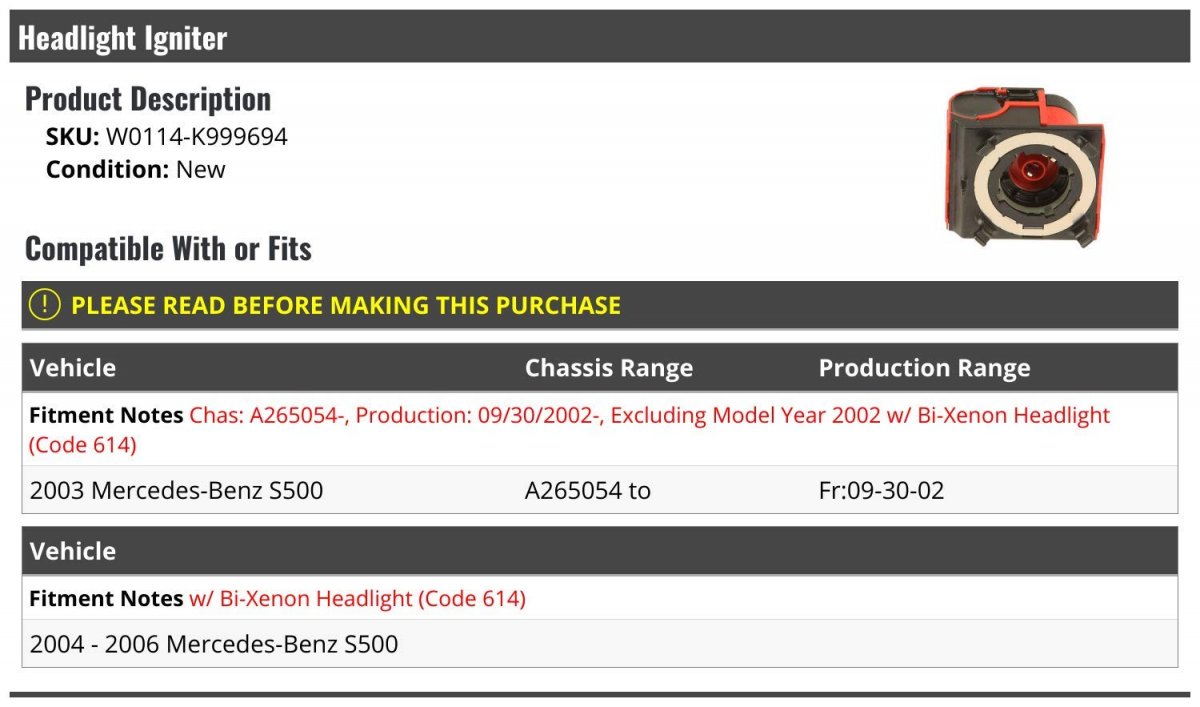Click the Chassis Range column header
The width and height of the screenshot is (1200, 707).
tap(609, 368)
